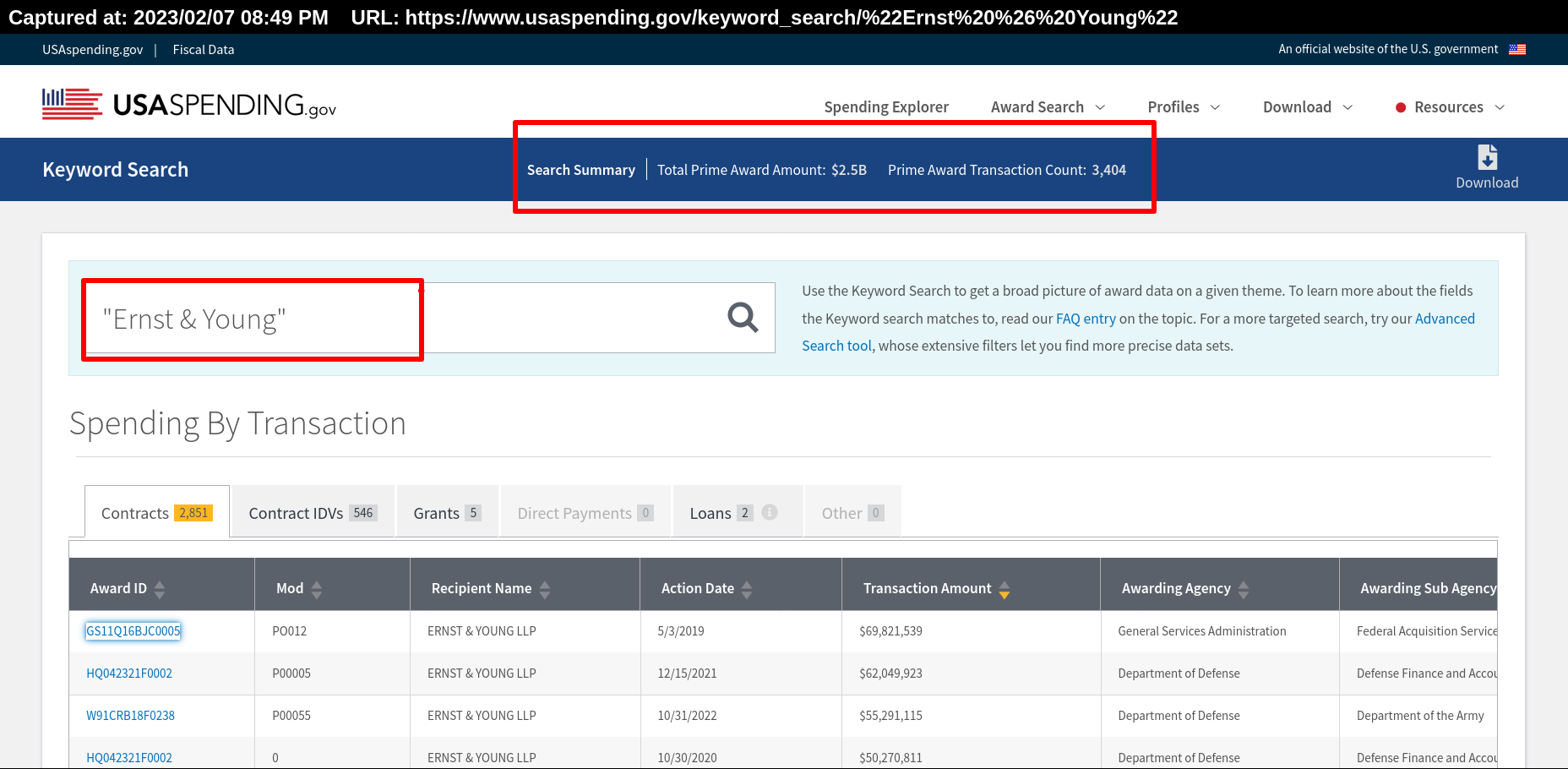Click Federal Acquisition Service cell

pos(1426,631)
